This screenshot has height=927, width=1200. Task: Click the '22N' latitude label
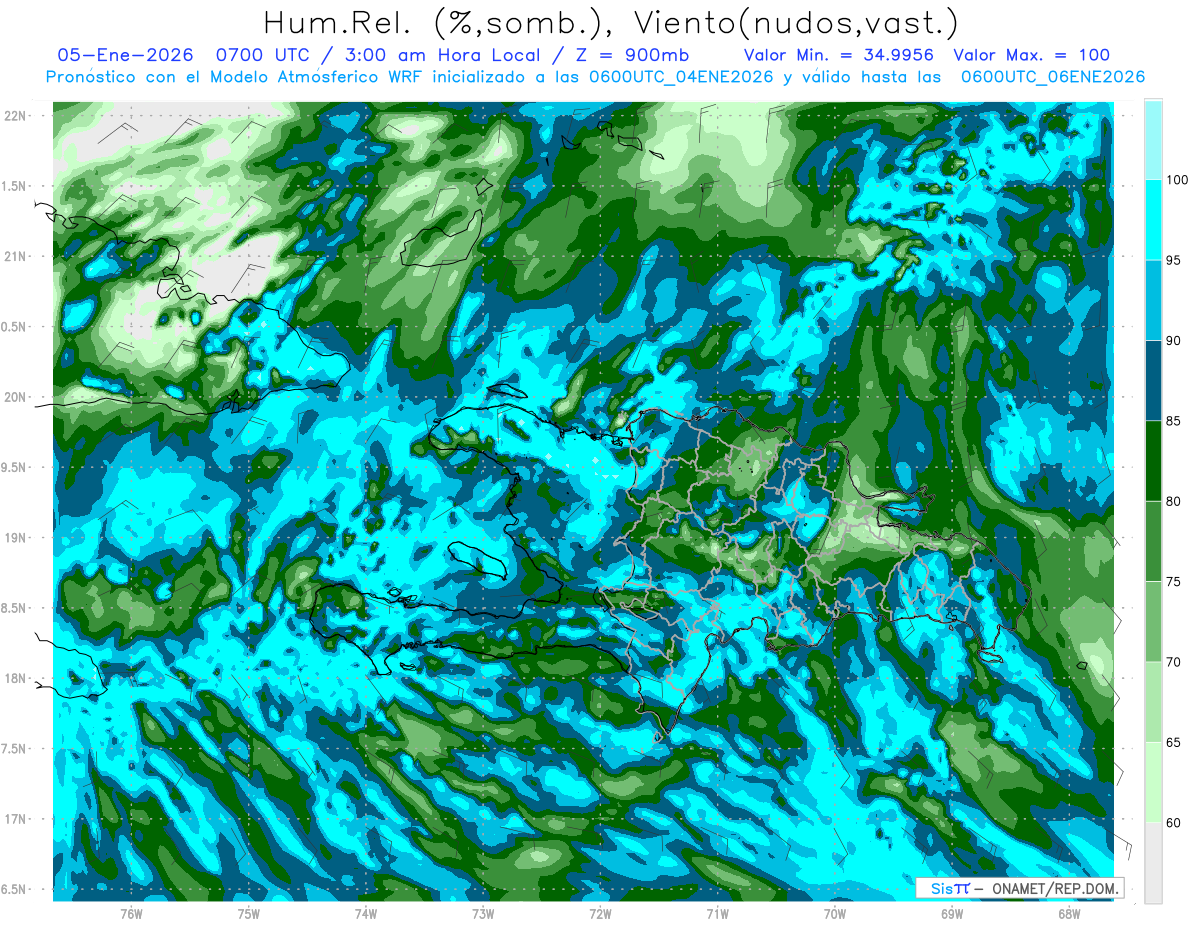pyautogui.click(x=15, y=116)
